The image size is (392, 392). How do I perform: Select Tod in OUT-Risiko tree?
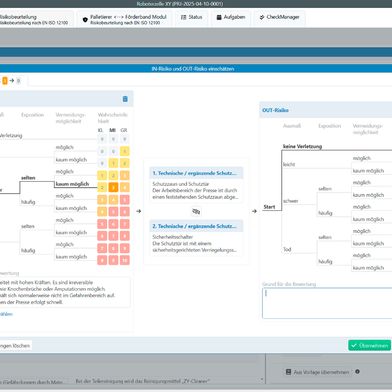click(287, 249)
